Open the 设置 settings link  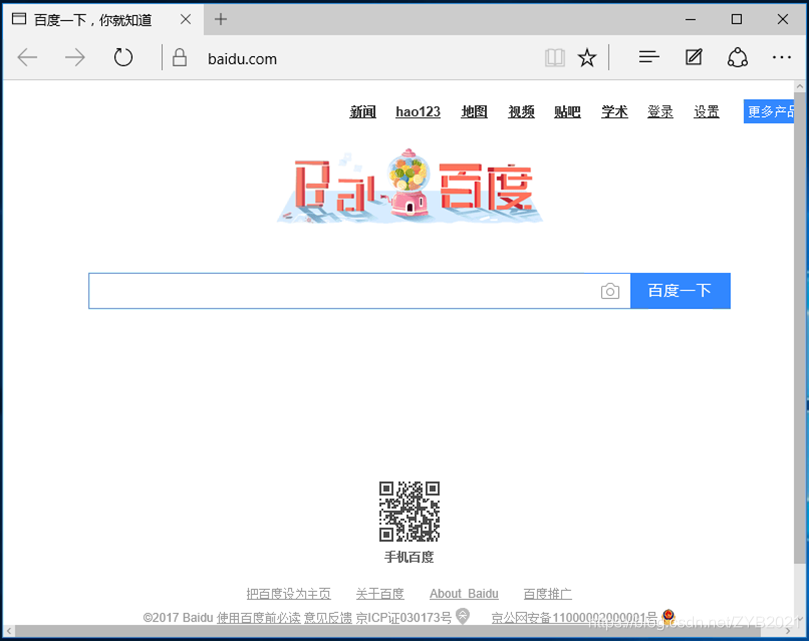pyautogui.click(x=706, y=111)
